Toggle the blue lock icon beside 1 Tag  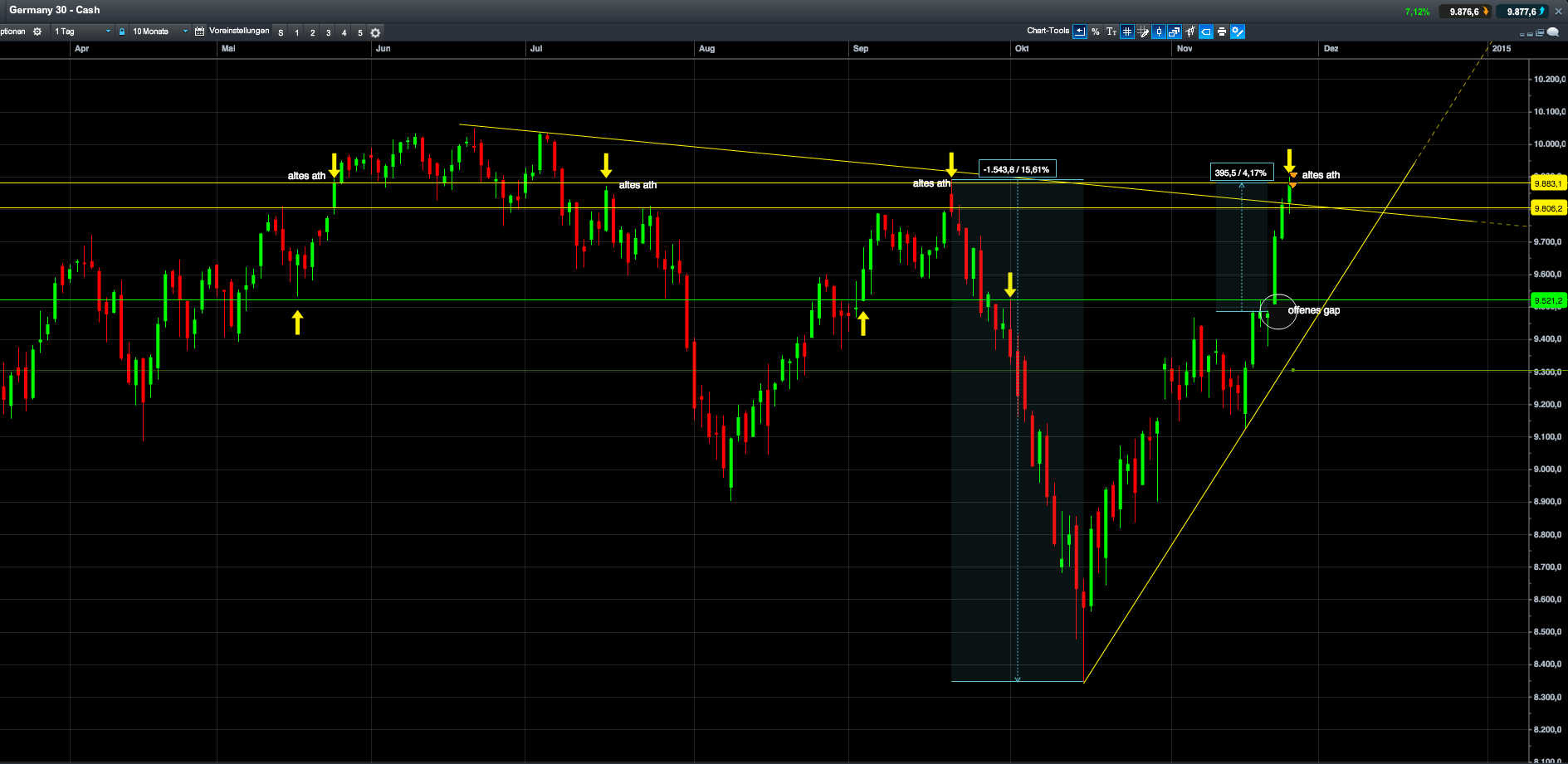122,32
